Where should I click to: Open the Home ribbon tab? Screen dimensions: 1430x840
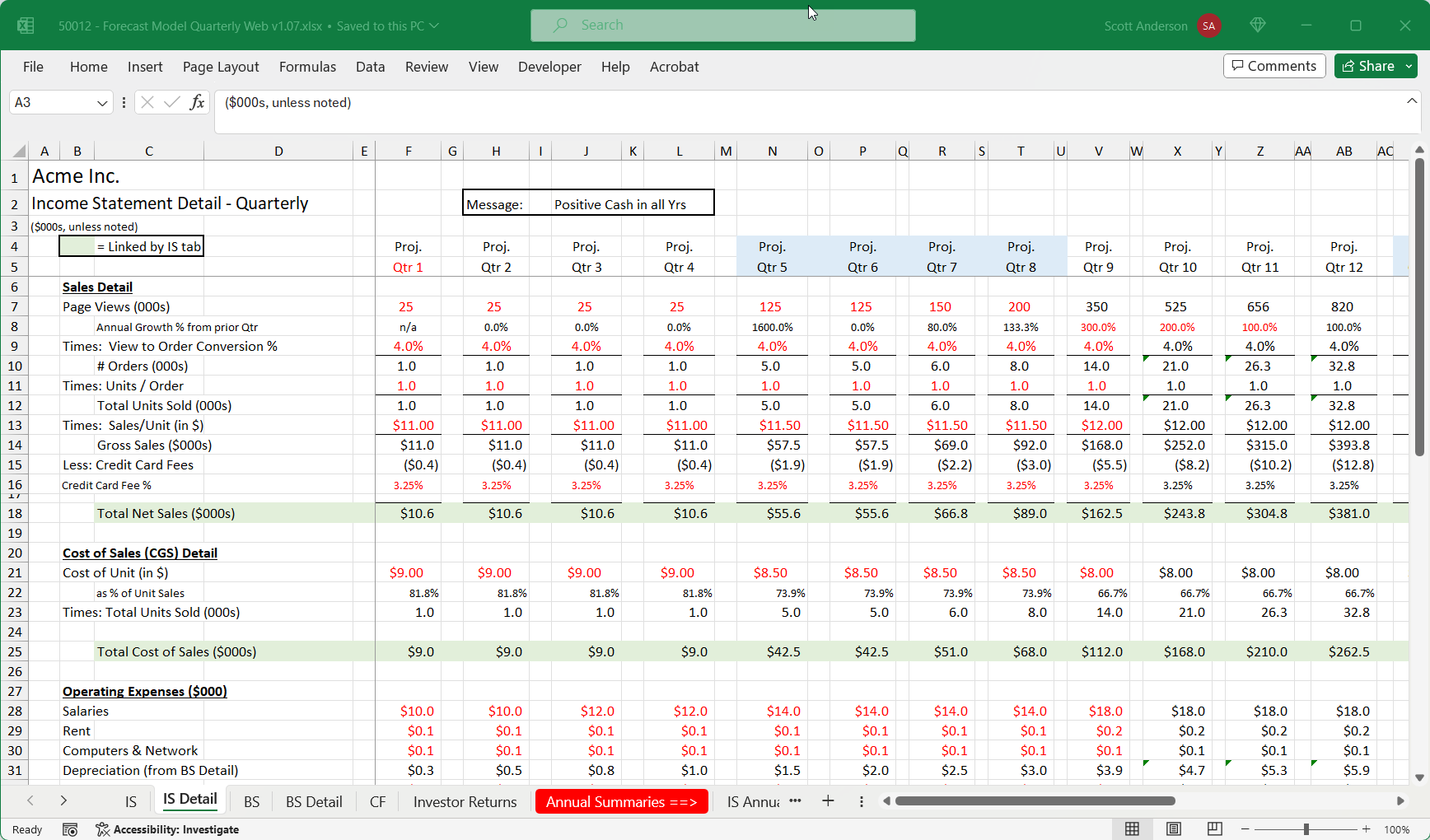tap(89, 67)
